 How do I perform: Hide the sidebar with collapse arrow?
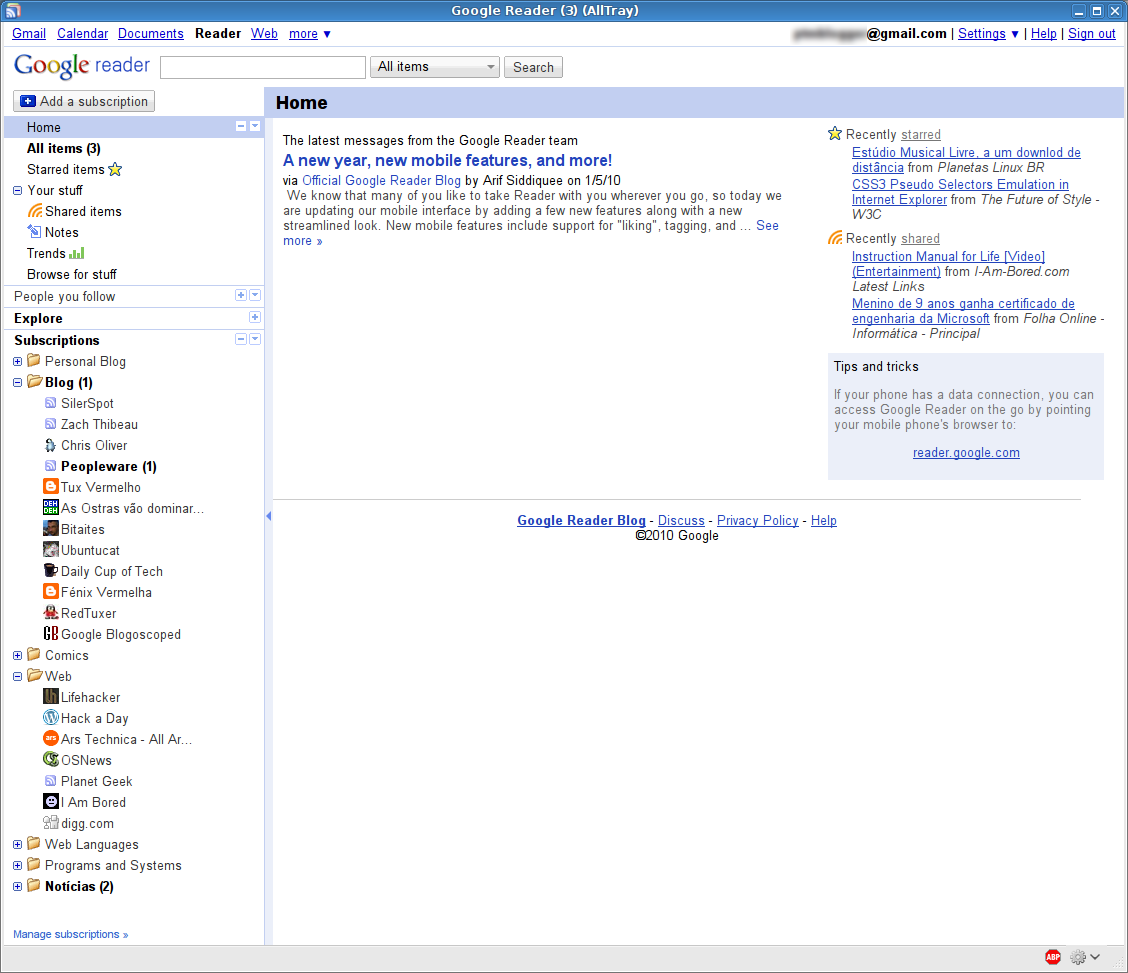coord(268,516)
